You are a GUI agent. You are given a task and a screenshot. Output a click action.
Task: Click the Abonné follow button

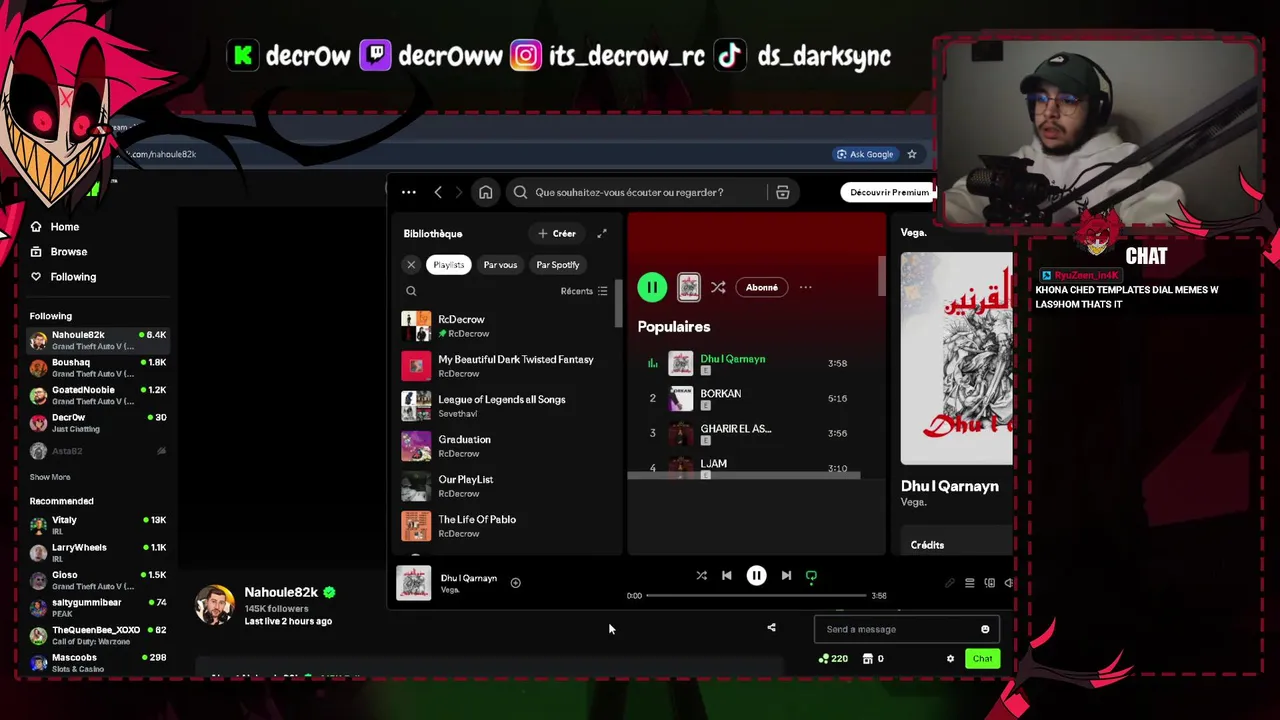tap(761, 288)
